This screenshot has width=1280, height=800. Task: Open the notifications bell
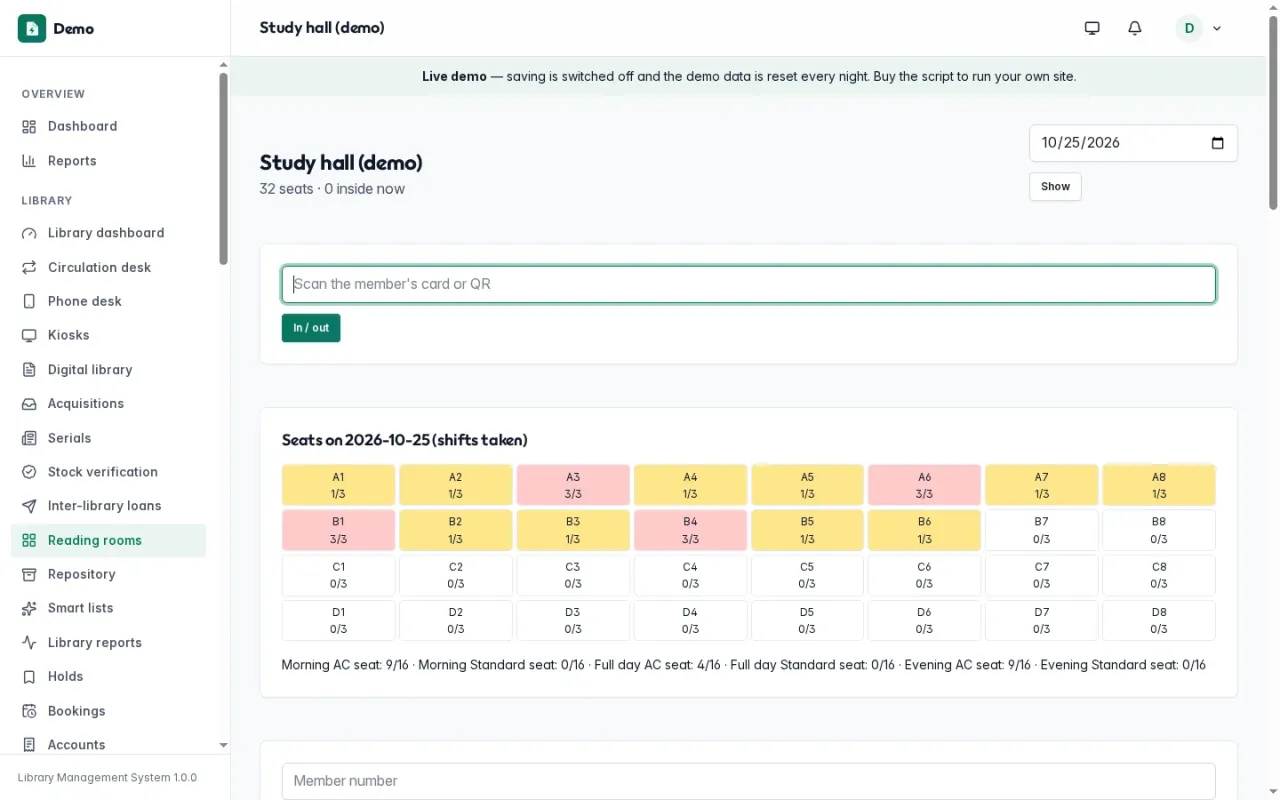[1135, 28]
